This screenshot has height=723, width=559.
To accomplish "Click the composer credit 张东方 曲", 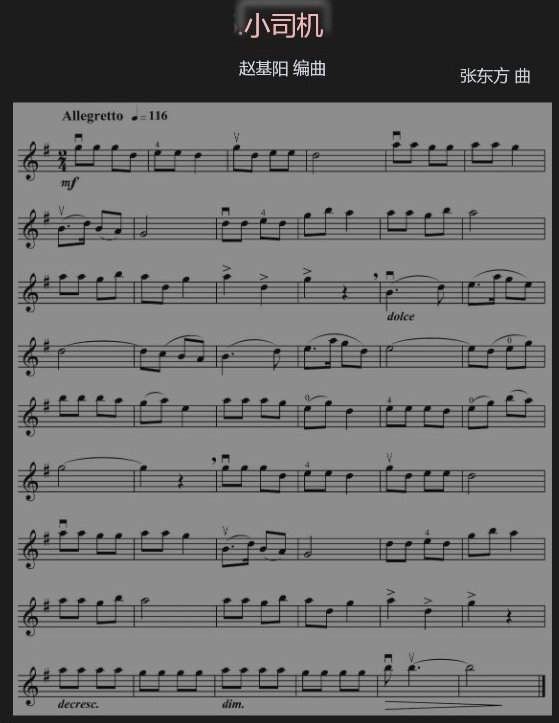I will pyautogui.click(x=495, y=76).
